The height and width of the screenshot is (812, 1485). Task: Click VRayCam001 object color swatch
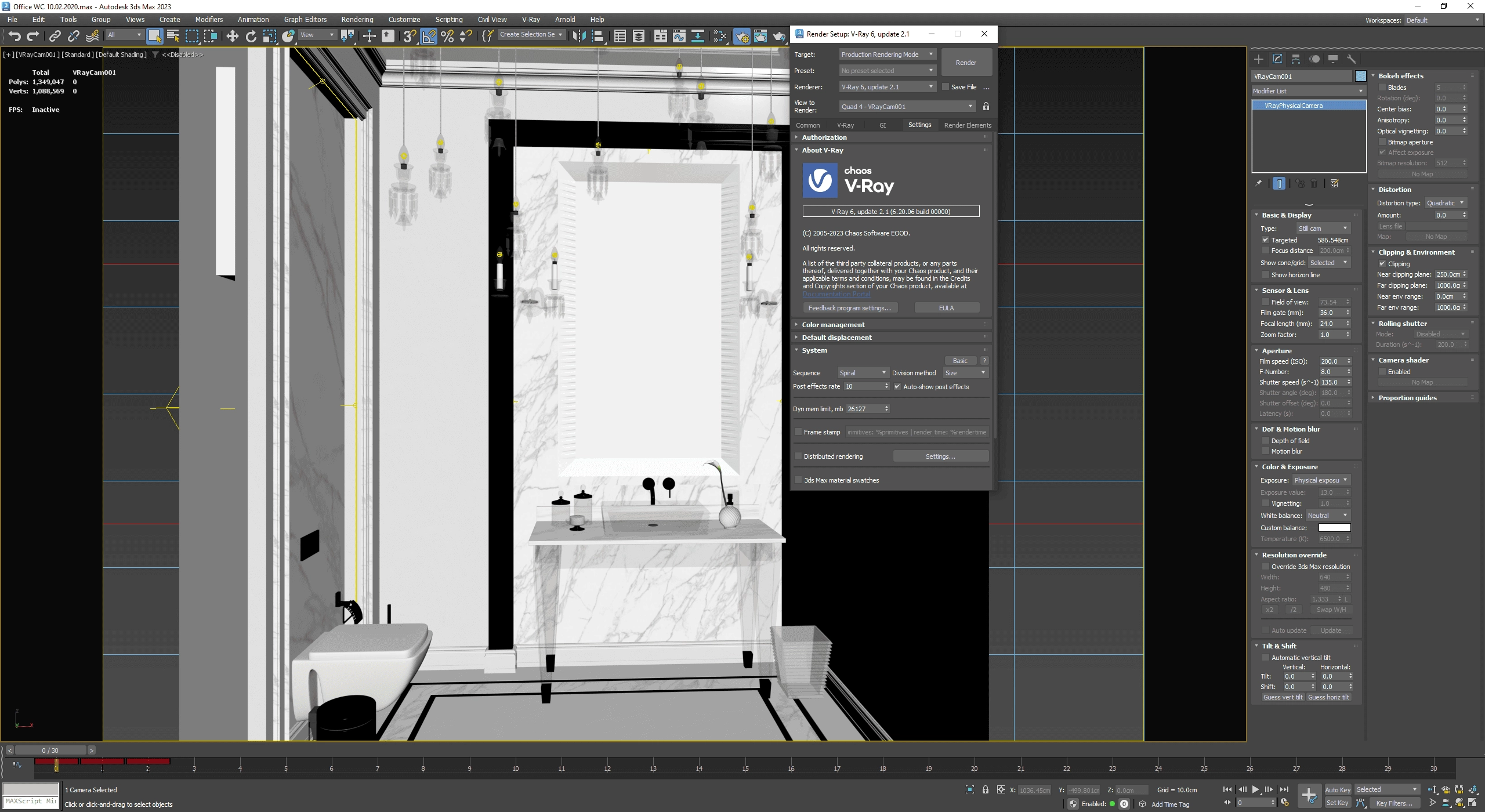pos(1360,76)
